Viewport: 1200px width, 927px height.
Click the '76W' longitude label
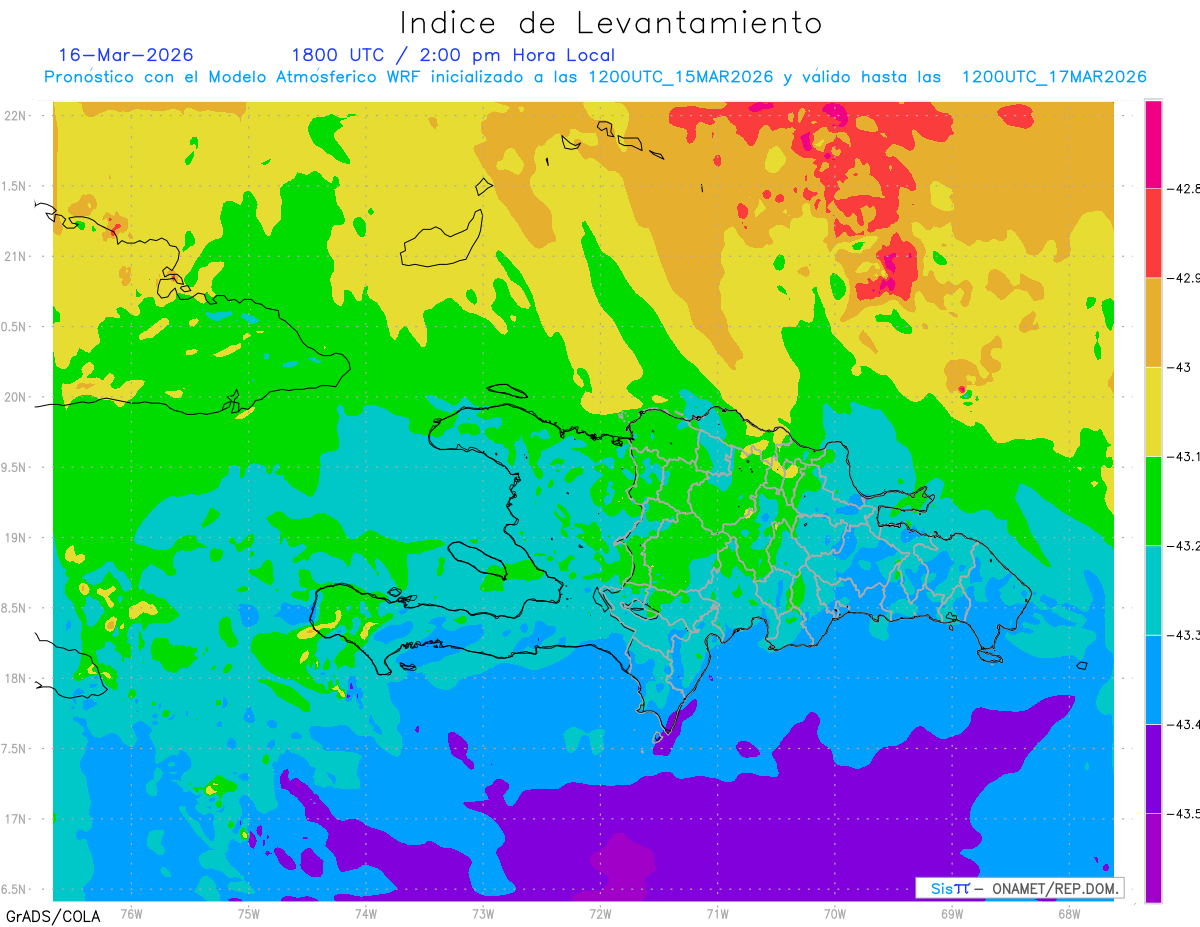tap(131, 913)
